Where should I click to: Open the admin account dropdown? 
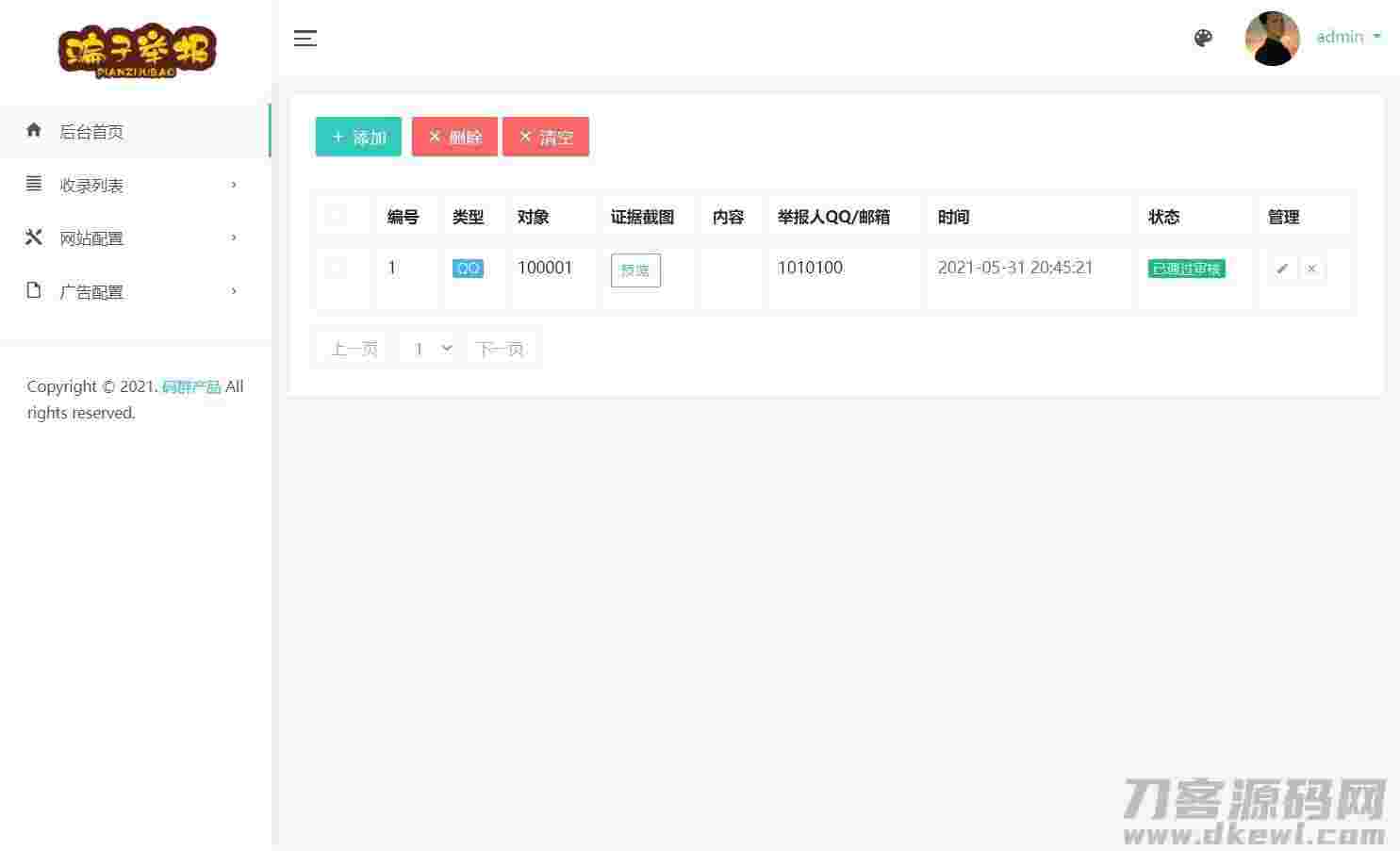(1348, 37)
